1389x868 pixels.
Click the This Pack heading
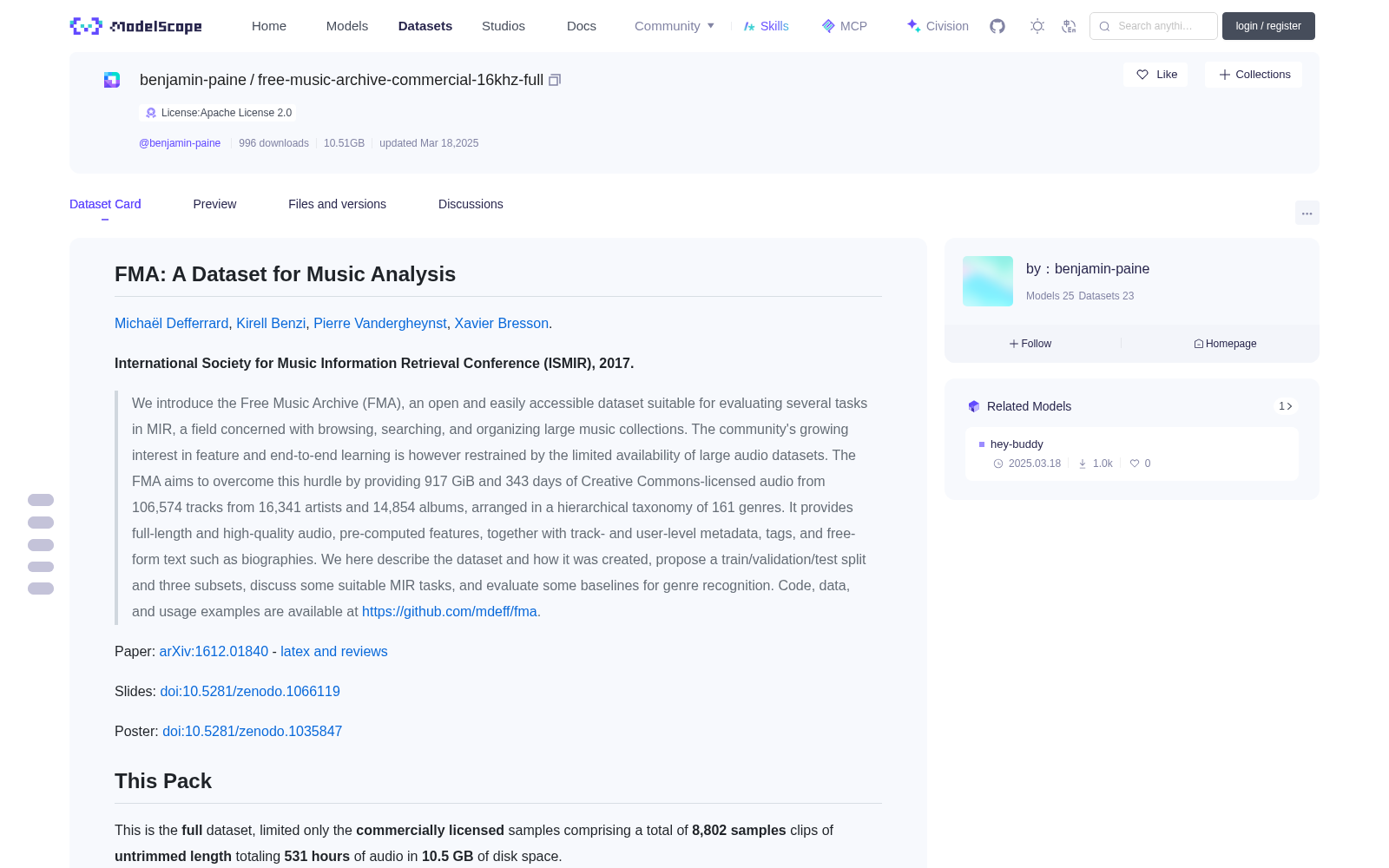click(163, 781)
